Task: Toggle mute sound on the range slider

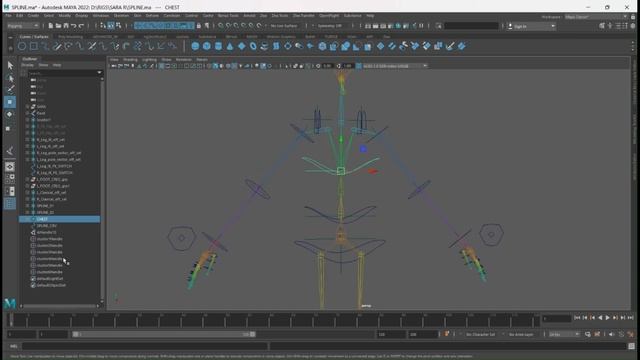Action: (x=611, y=334)
